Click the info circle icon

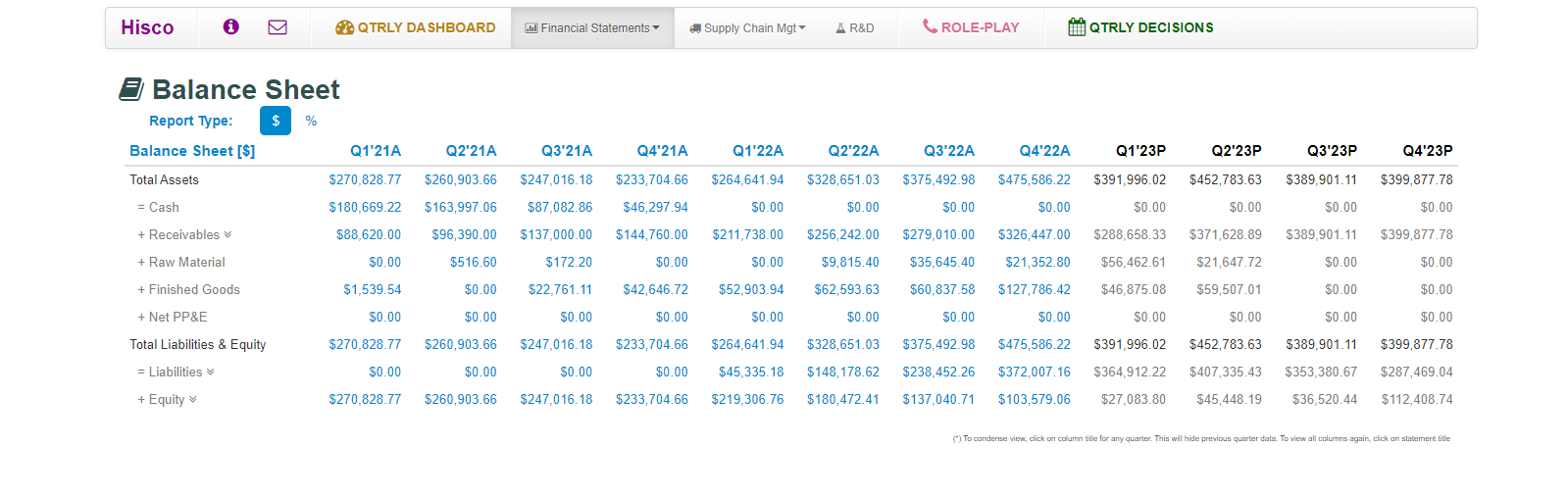230,26
